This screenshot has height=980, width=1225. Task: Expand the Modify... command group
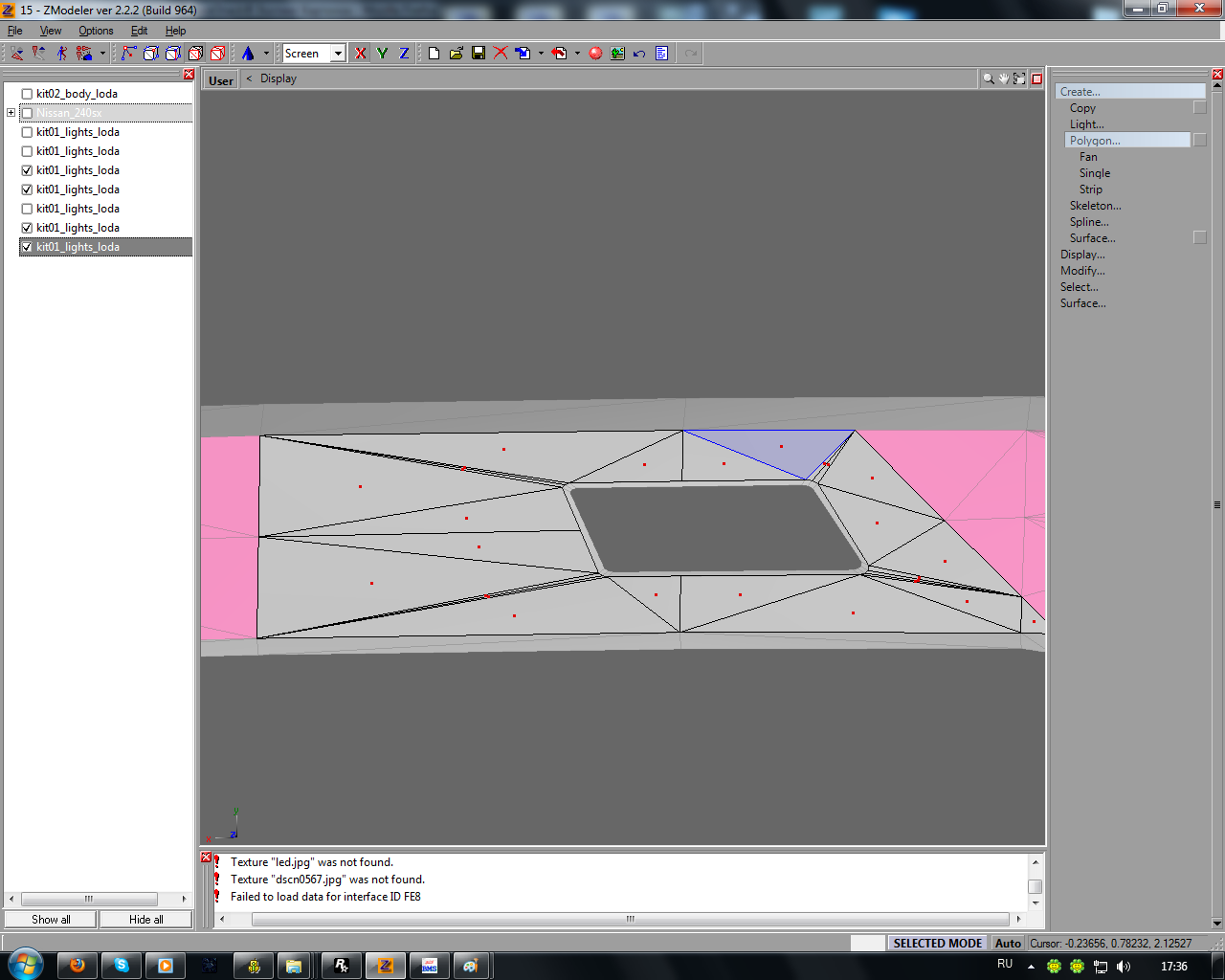[x=1082, y=271]
